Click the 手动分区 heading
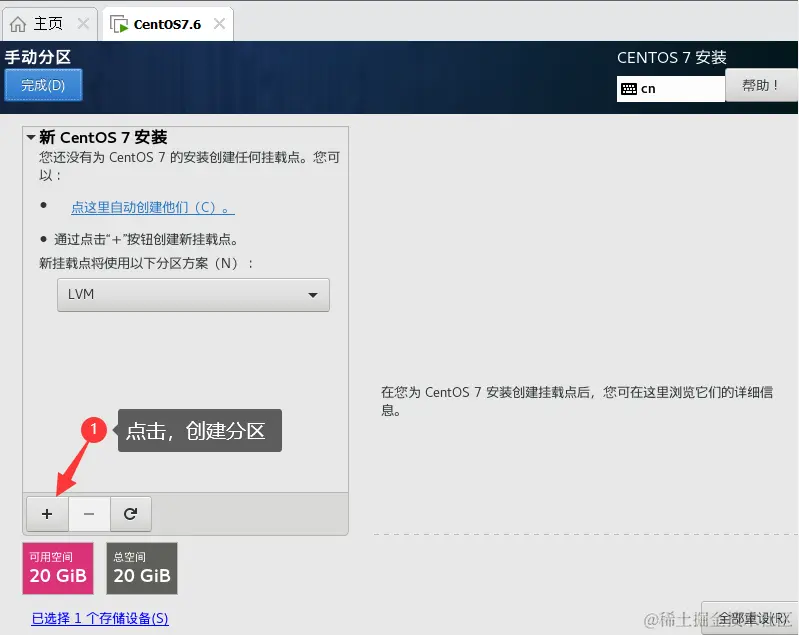 [x=38, y=57]
